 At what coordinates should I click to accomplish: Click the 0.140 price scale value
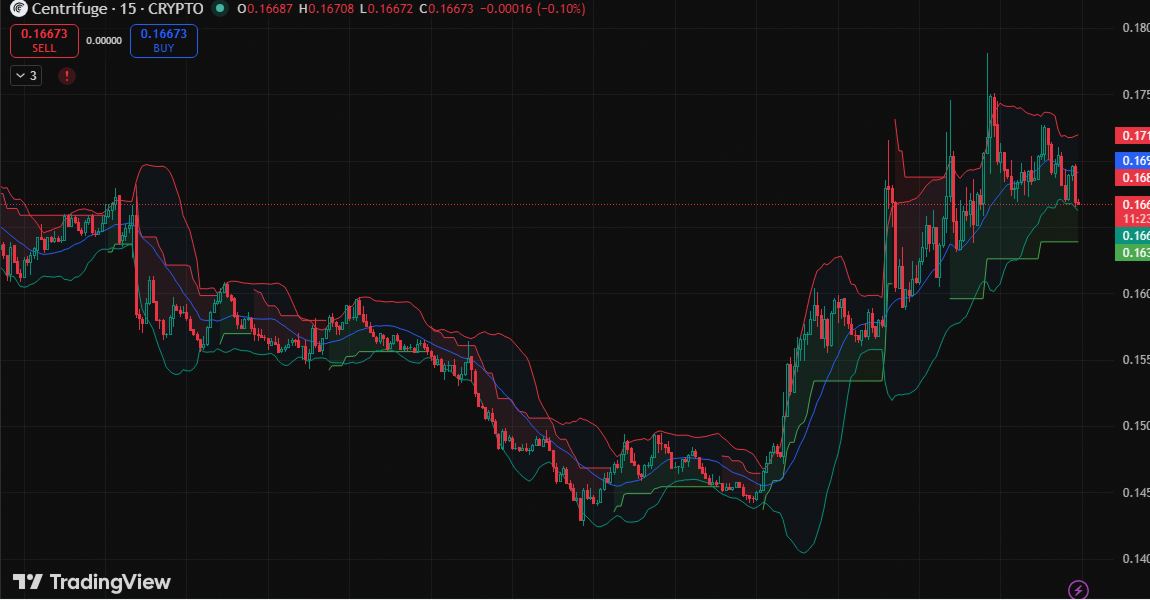point(1134,558)
